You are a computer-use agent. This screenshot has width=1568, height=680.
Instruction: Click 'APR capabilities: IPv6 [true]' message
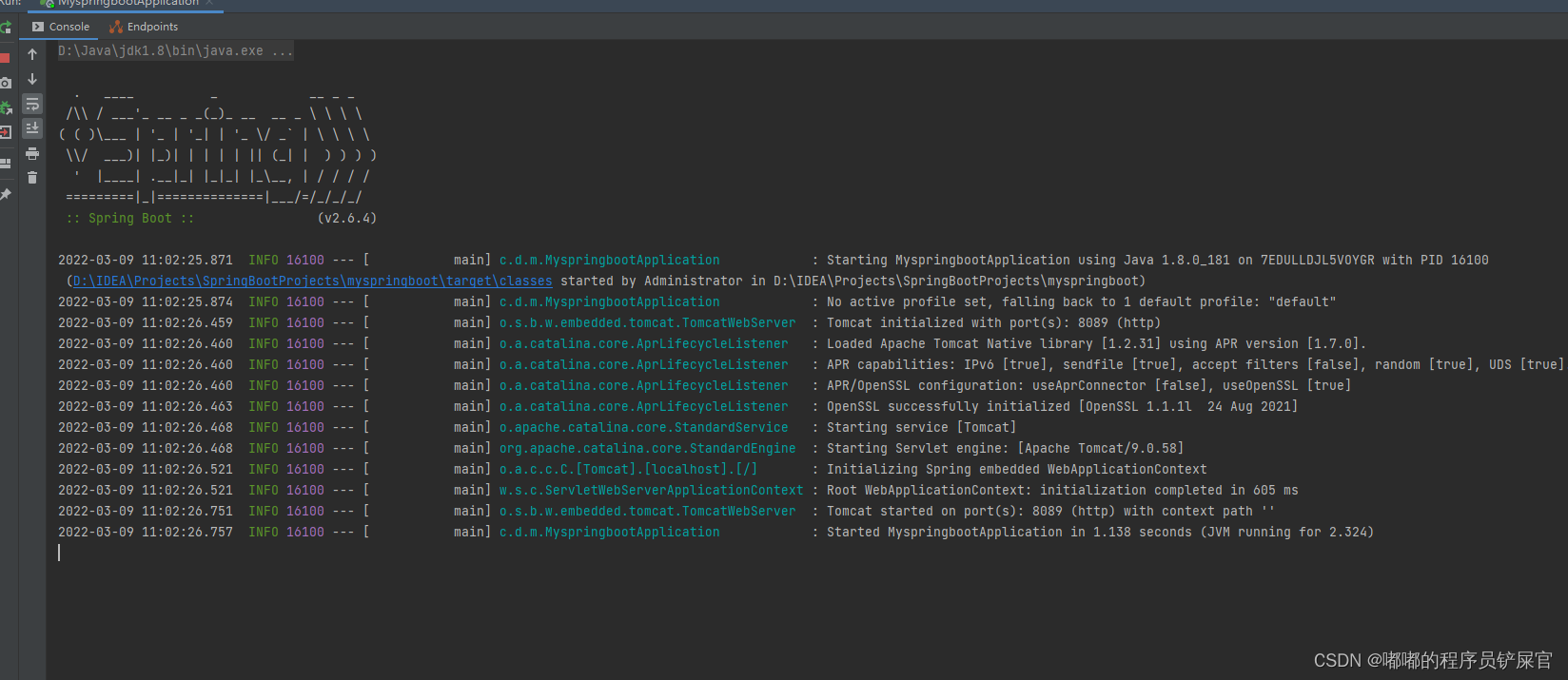coord(1195,365)
